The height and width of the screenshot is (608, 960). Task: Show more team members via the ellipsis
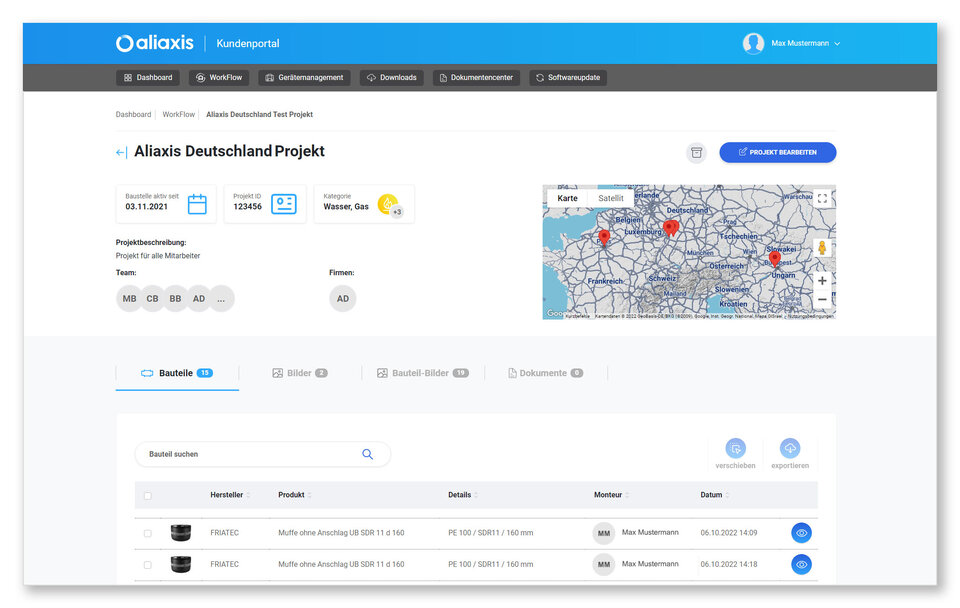[x=222, y=299]
